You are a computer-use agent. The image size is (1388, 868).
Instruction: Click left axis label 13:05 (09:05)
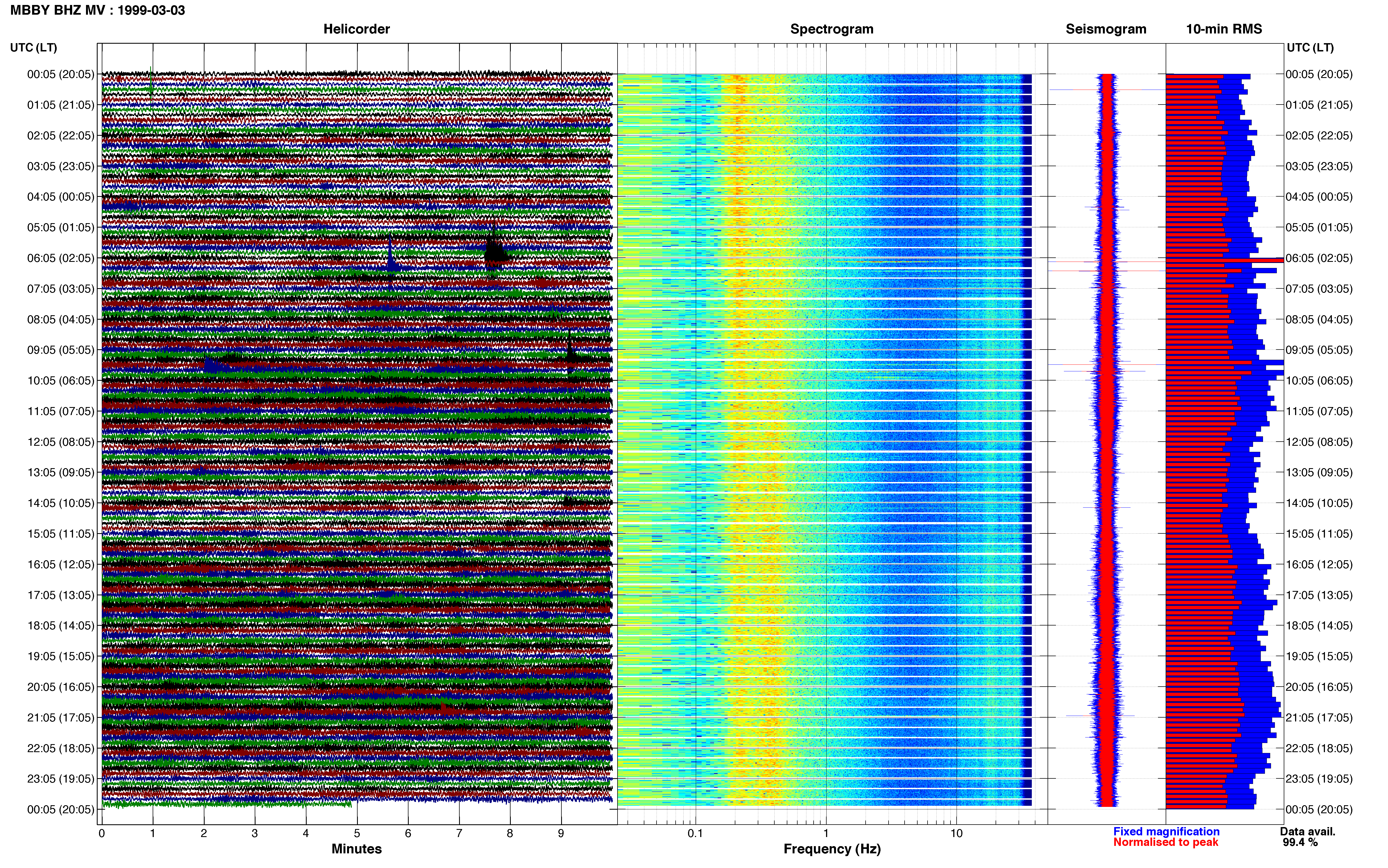[61, 473]
